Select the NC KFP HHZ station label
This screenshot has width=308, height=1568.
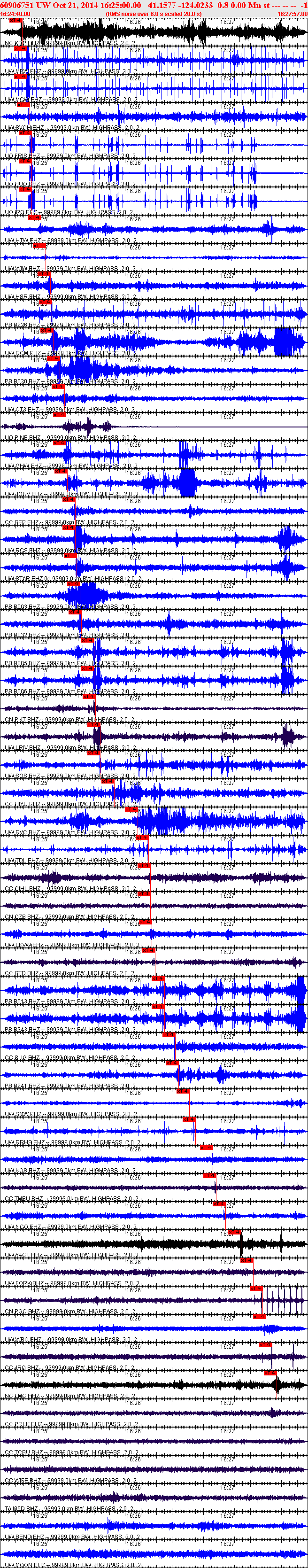[x=70, y=43]
